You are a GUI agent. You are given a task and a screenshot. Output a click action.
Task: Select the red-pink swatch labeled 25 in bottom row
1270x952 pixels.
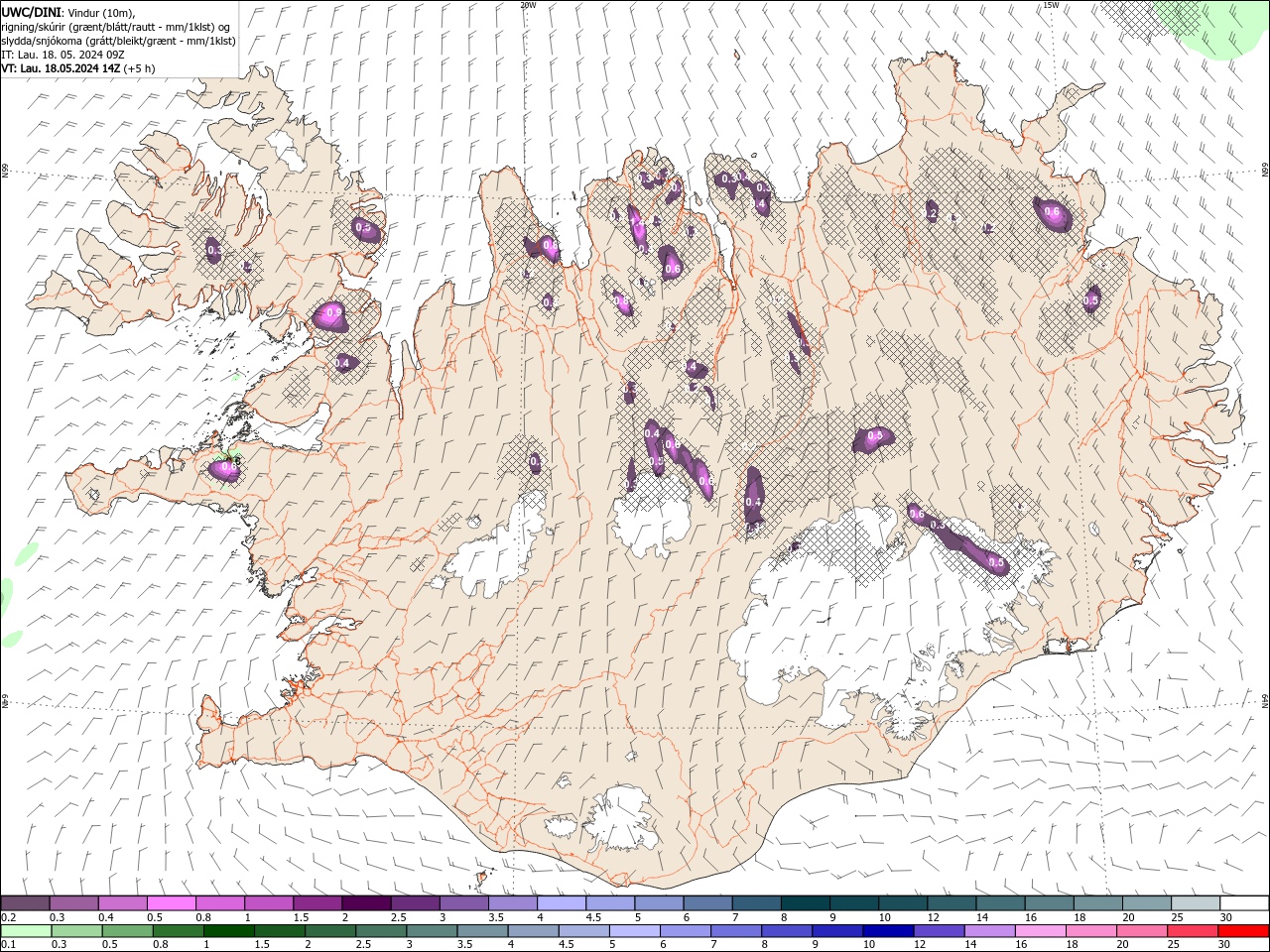pyautogui.click(x=1193, y=931)
